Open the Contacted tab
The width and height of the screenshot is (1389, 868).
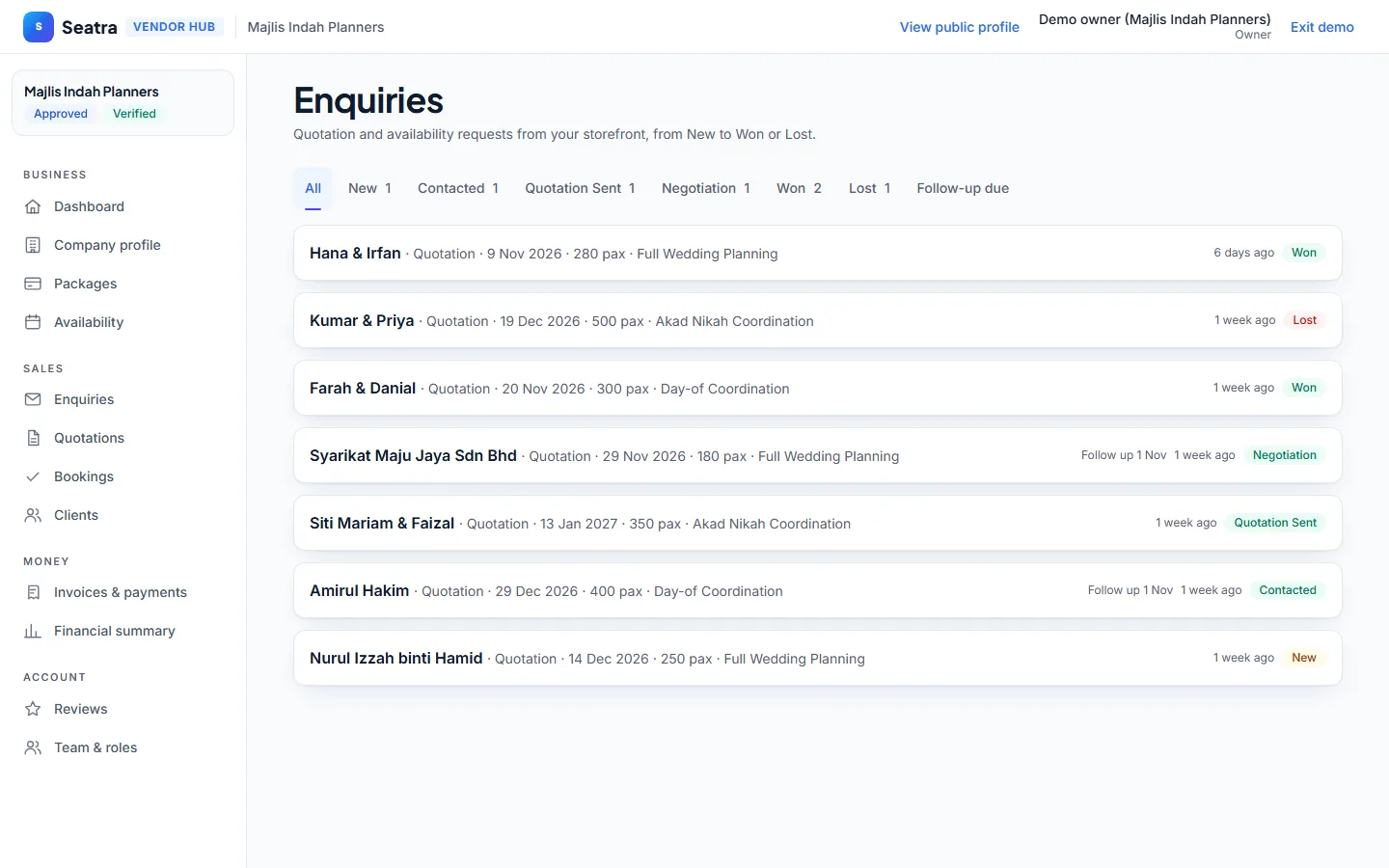click(458, 188)
